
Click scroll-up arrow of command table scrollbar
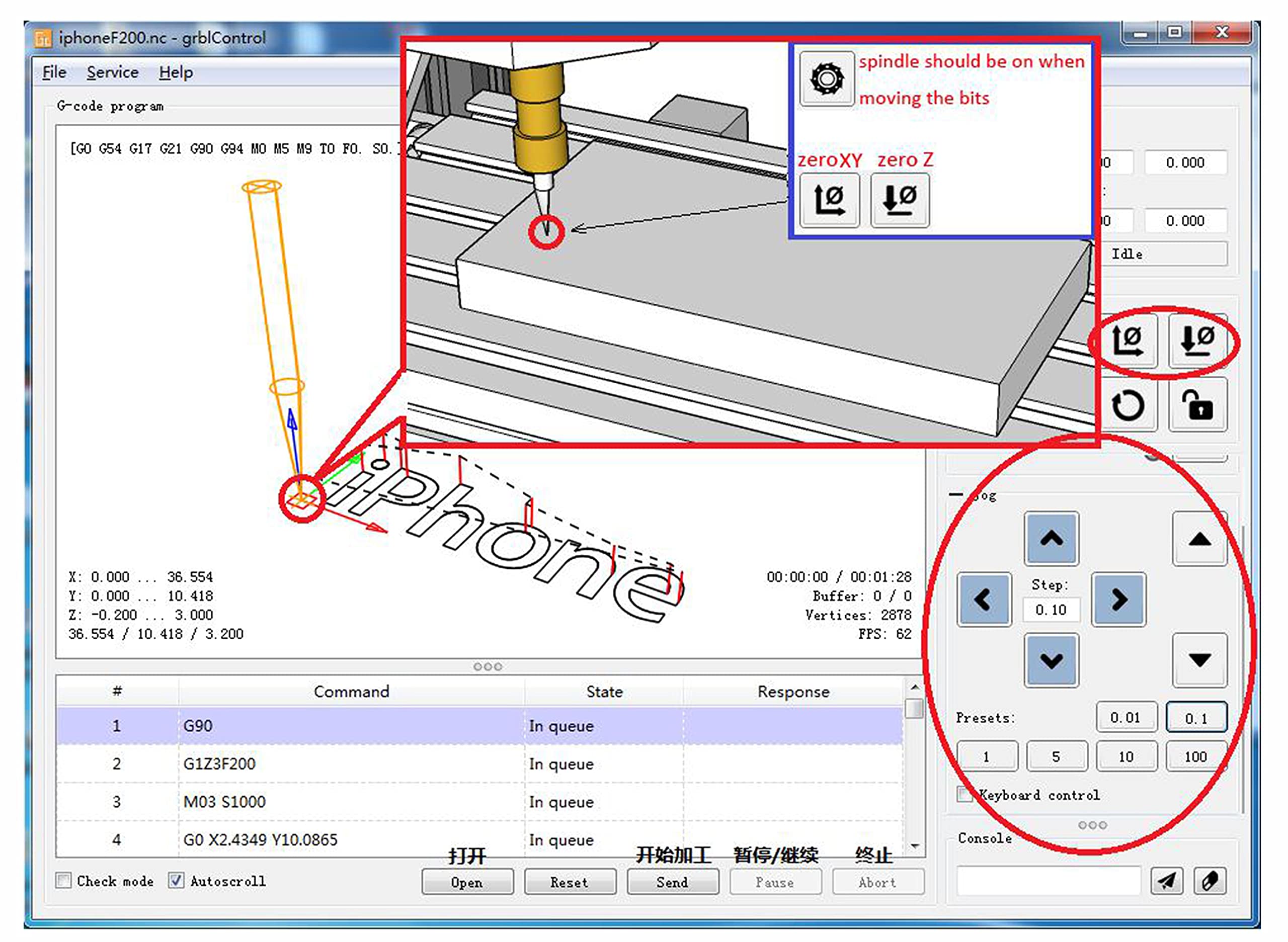click(914, 687)
